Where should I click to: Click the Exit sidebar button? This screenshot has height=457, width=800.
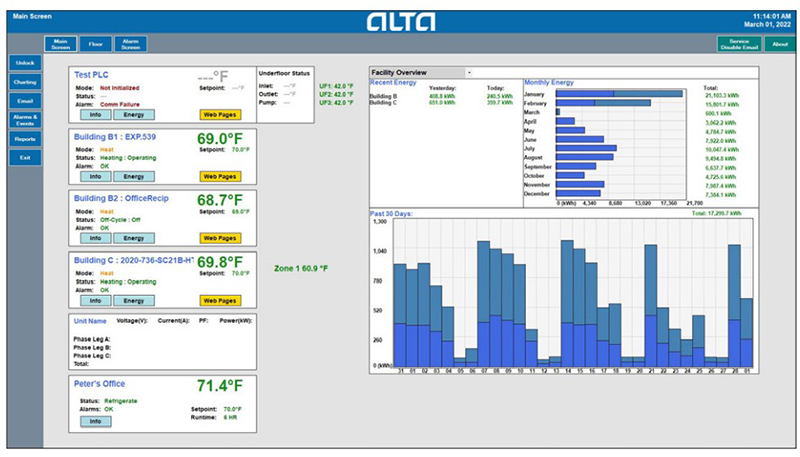point(25,158)
